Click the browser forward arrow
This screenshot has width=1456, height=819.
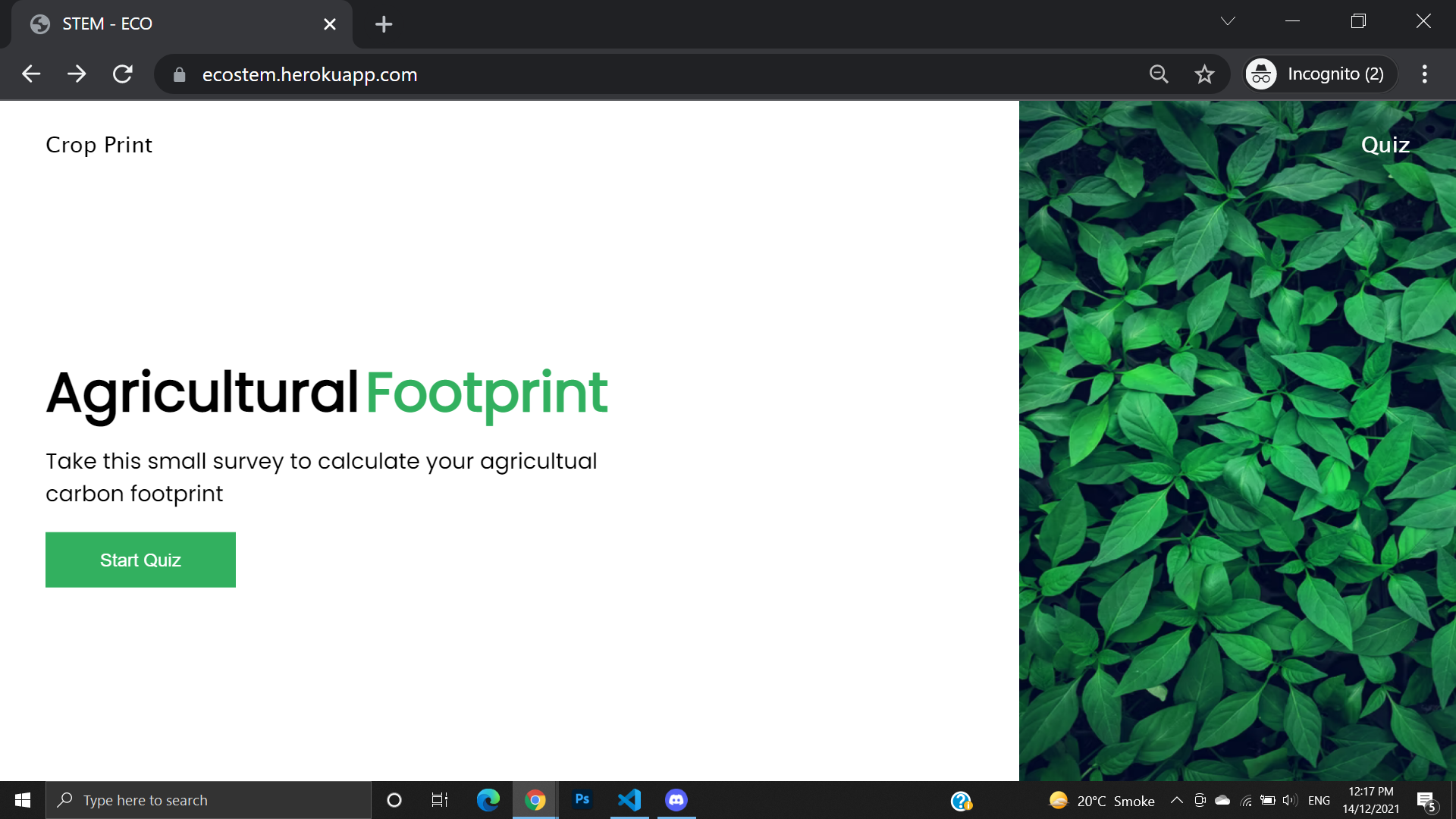pyautogui.click(x=77, y=74)
